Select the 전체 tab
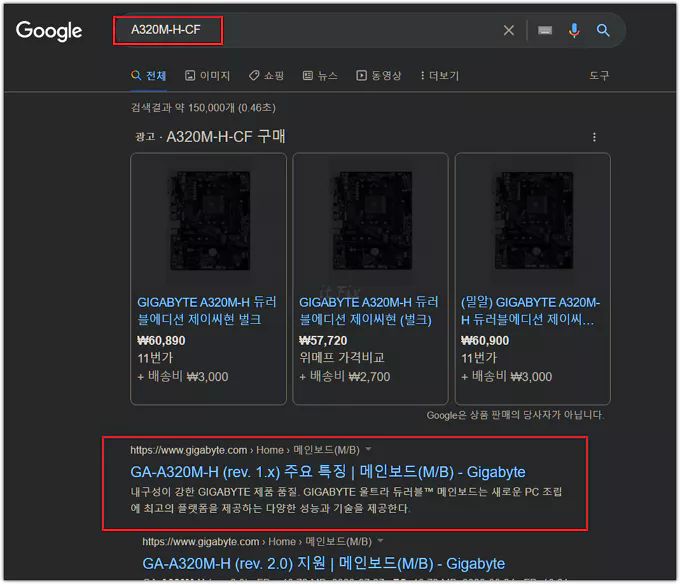Viewport: 680px width, 584px height. pos(149,76)
